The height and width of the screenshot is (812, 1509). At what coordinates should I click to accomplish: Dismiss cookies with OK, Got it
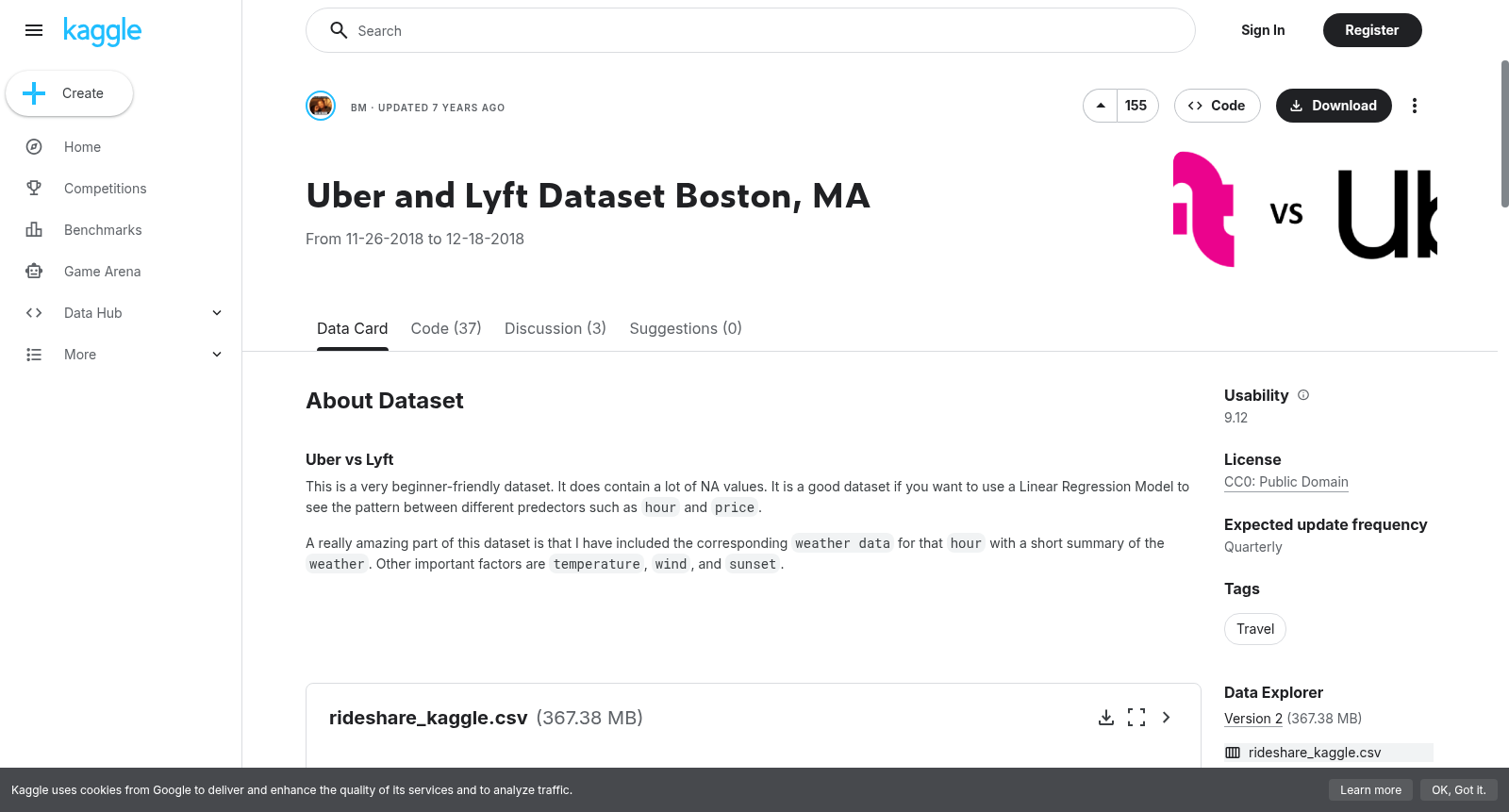pyautogui.click(x=1458, y=790)
